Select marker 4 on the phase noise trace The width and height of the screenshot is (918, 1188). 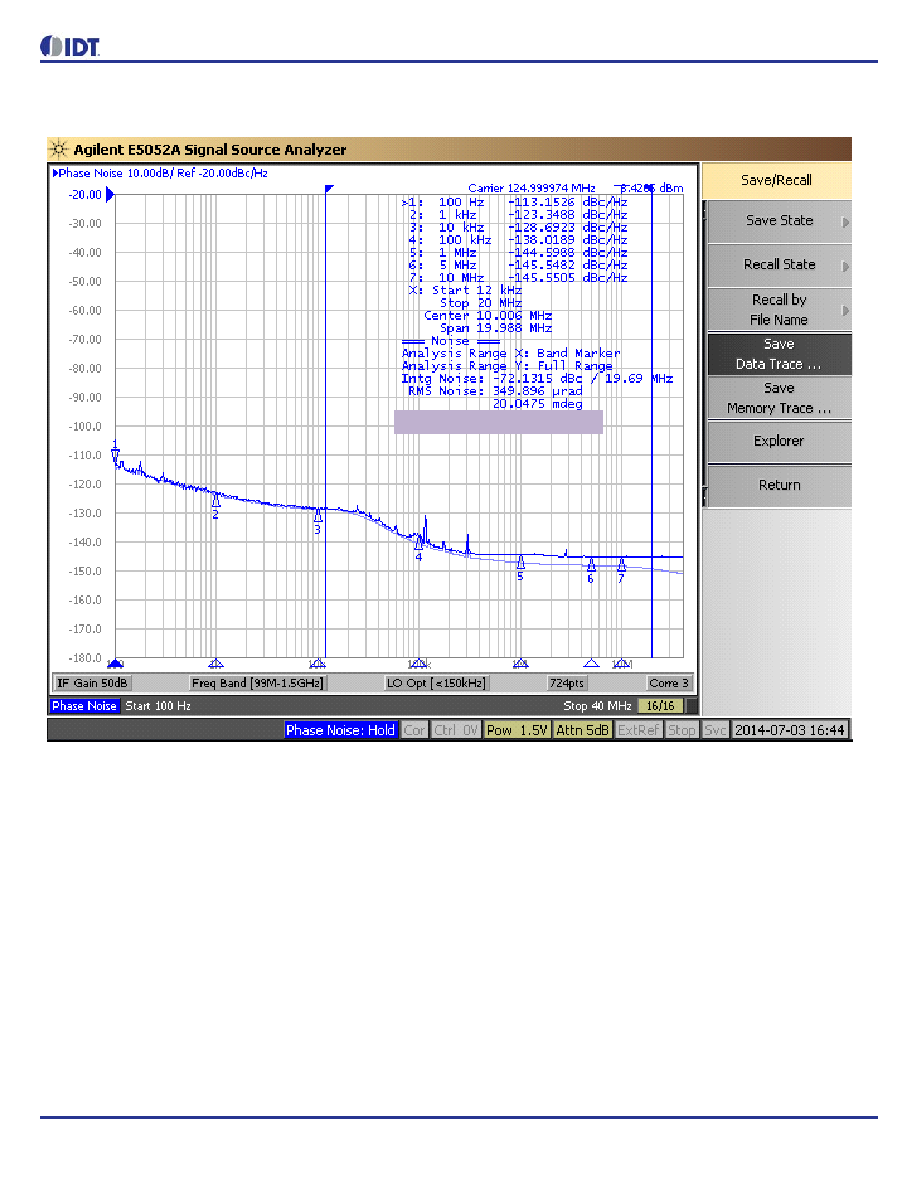(x=418, y=548)
